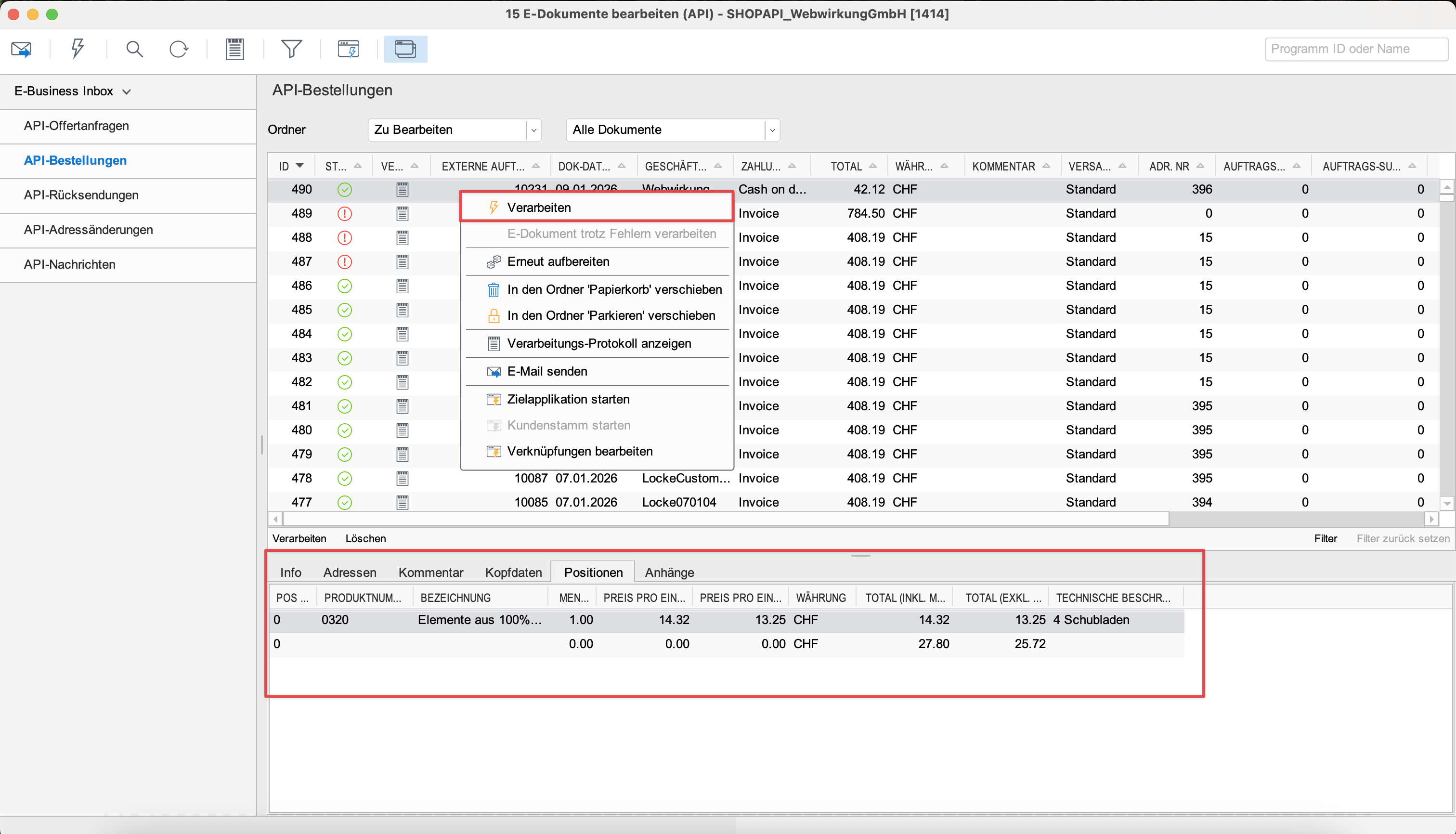
Task: Click the funnel filter toolbar icon
Action: point(292,49)
